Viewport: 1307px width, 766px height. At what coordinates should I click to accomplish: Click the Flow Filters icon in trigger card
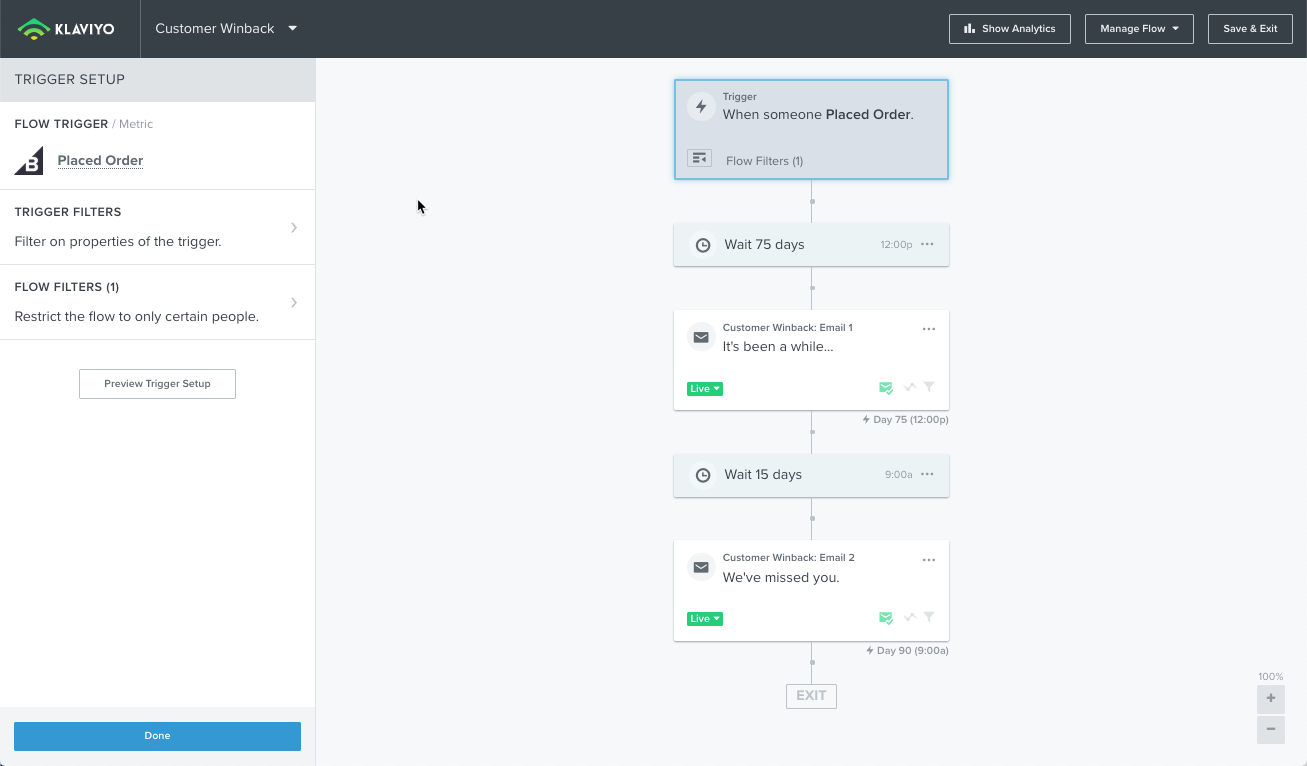coord(699,159)
